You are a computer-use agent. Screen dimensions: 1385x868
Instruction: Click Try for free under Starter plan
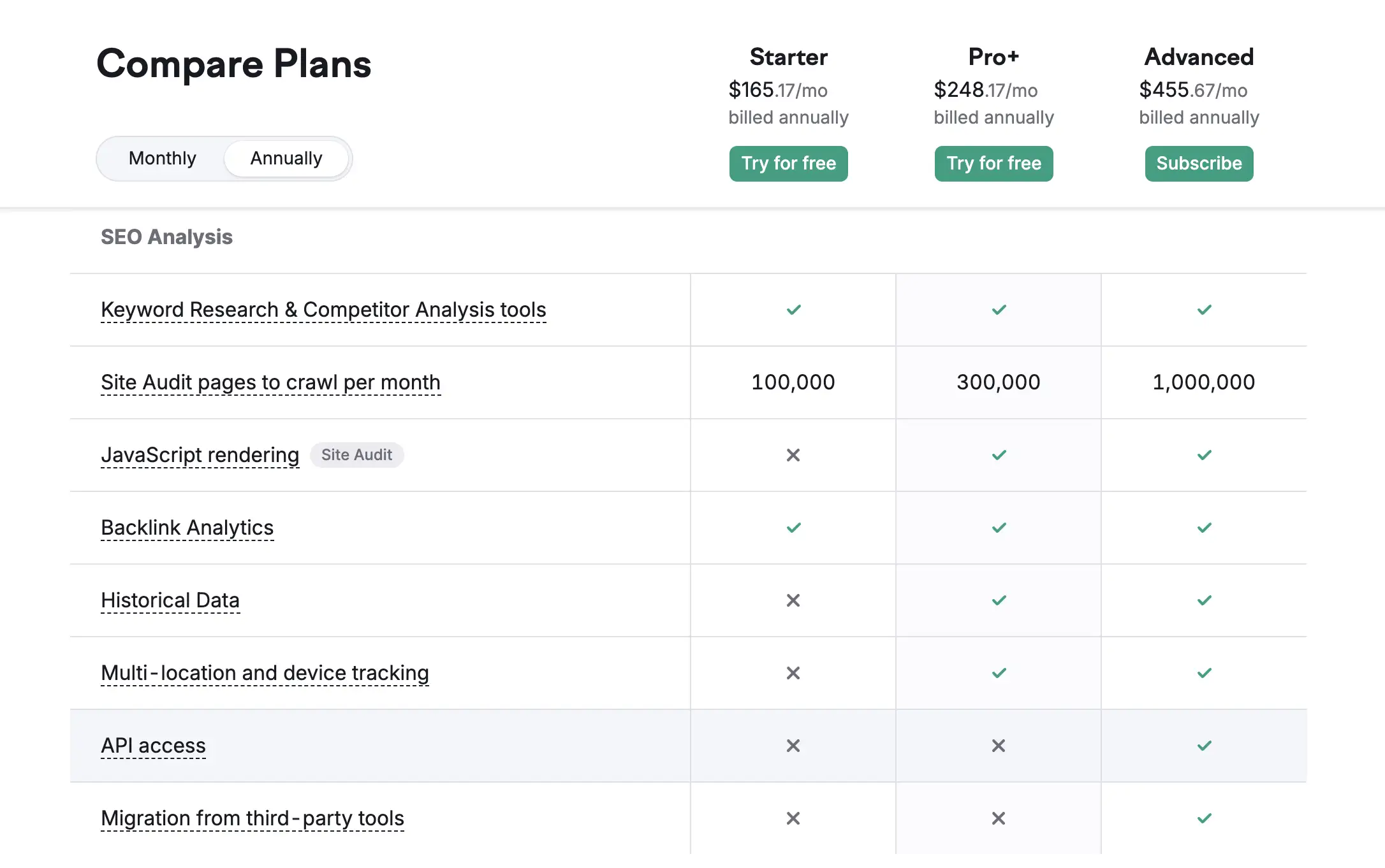pos(788,164)
